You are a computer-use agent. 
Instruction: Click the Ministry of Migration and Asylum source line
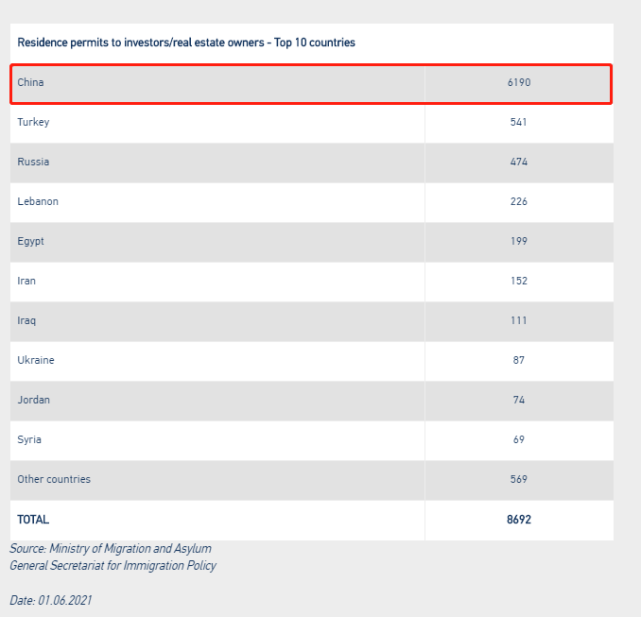111,548
